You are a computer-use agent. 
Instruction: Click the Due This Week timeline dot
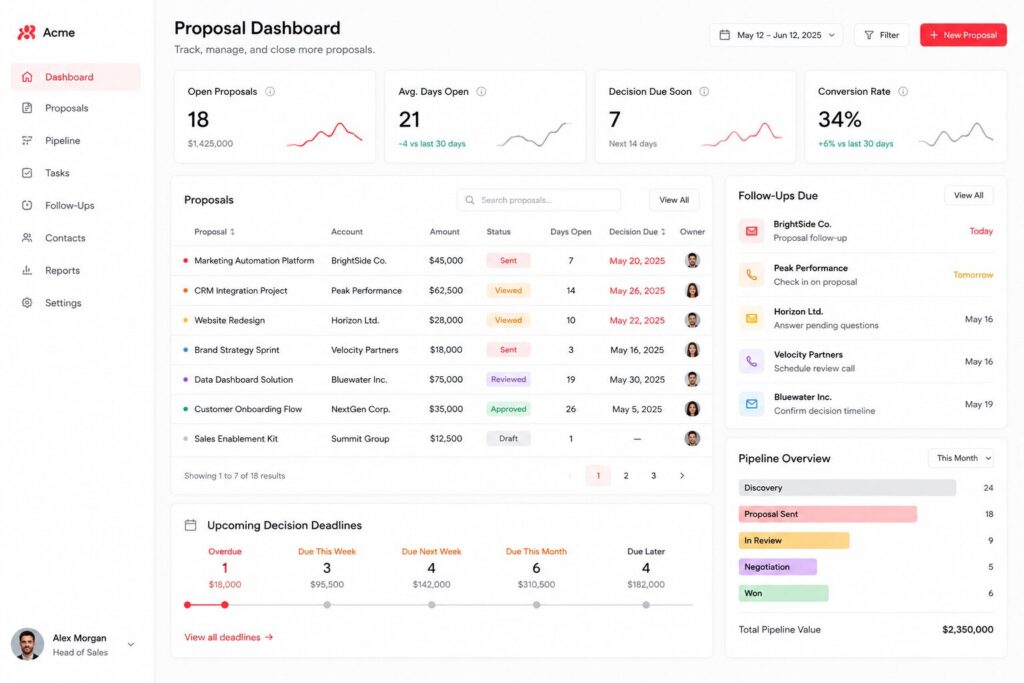pos(327,605)
